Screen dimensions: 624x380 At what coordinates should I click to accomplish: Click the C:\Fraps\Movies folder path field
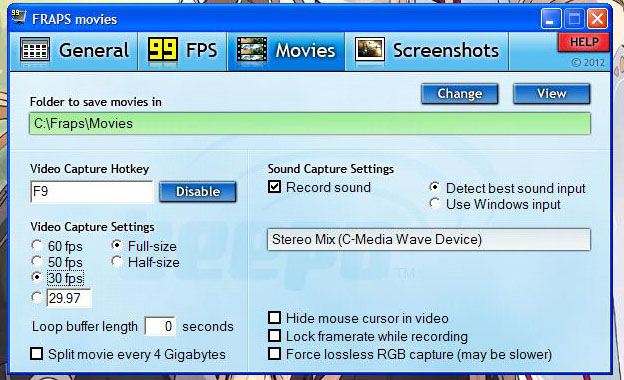coord(310,123)
